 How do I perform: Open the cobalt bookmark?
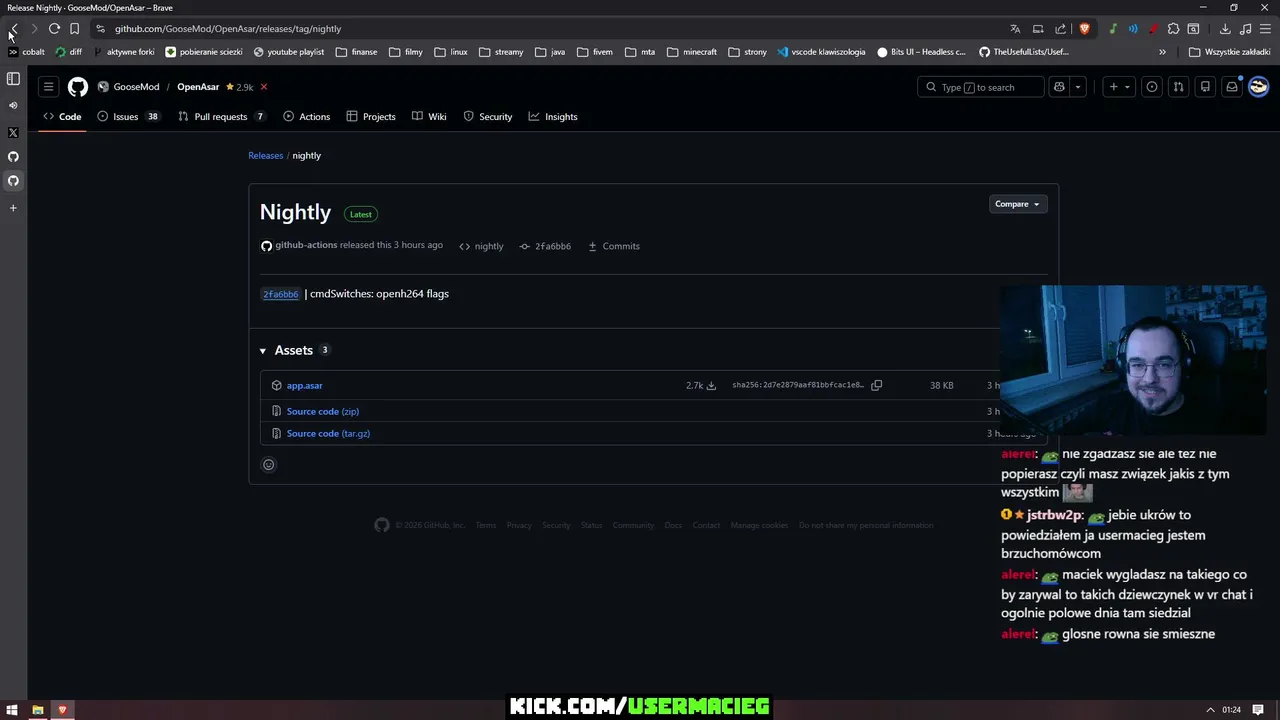pos(26,52)
